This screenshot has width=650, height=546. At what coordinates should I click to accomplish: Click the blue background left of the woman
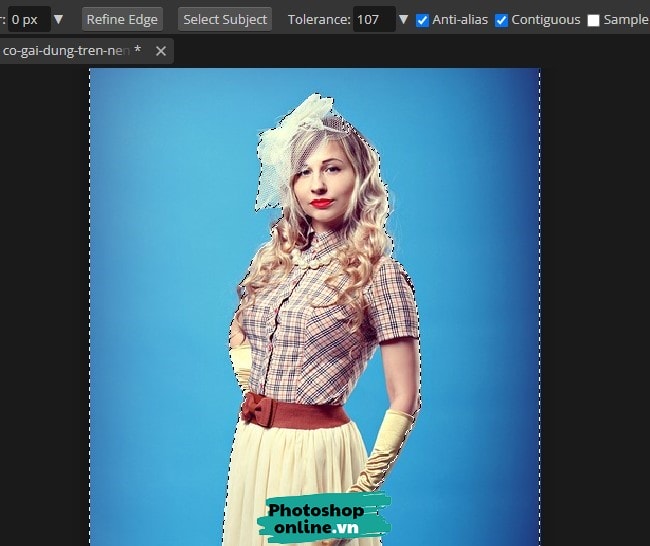pyautogui.click(x=160, y=300)
